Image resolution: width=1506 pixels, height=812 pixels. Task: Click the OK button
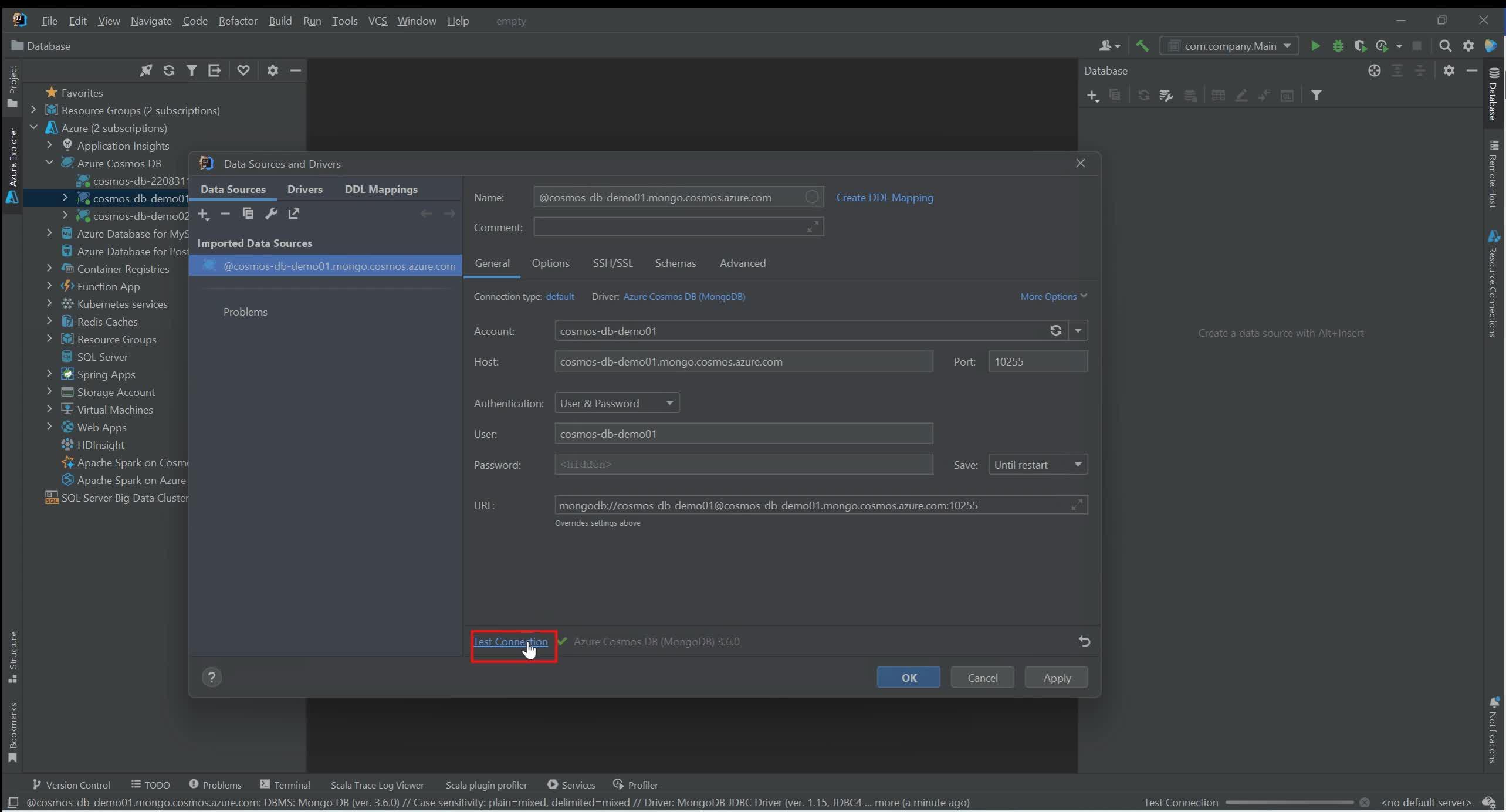pyautogui.click(x=908, y=678)
